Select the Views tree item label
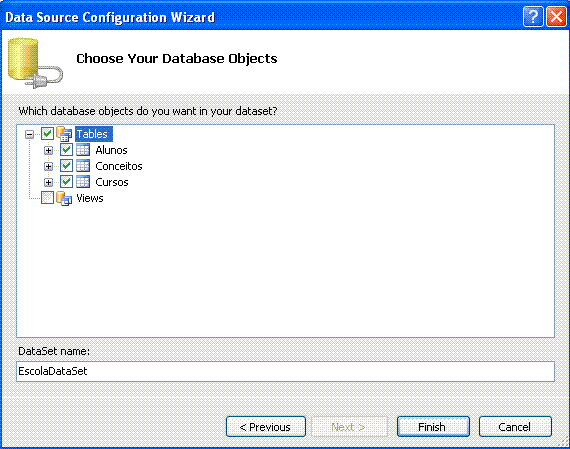The width and height of the screenshot is (570, 449). click(90, 198)
